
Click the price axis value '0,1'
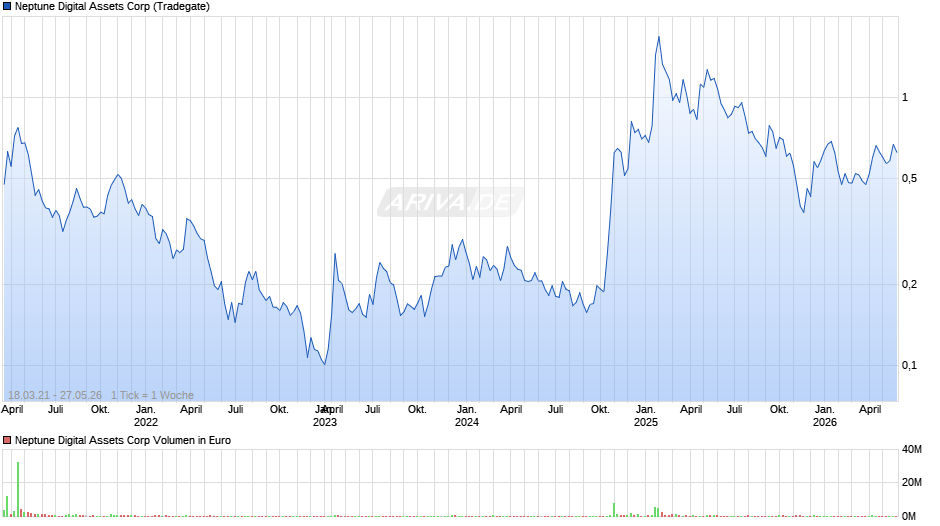coord(909,365)
